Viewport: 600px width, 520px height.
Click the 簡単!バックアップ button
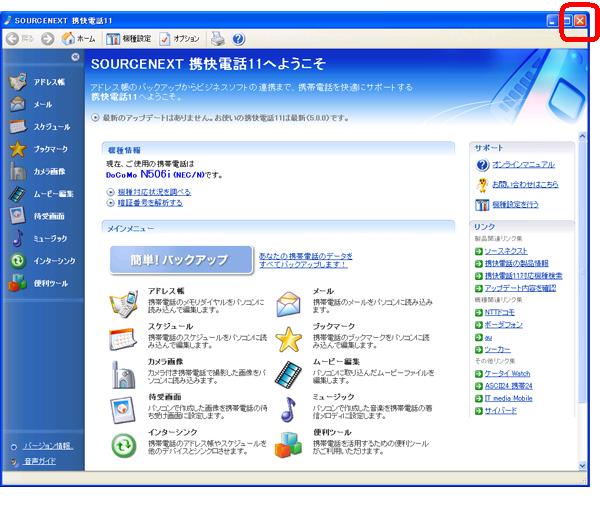pyautogui.click(x=181, y=260)
